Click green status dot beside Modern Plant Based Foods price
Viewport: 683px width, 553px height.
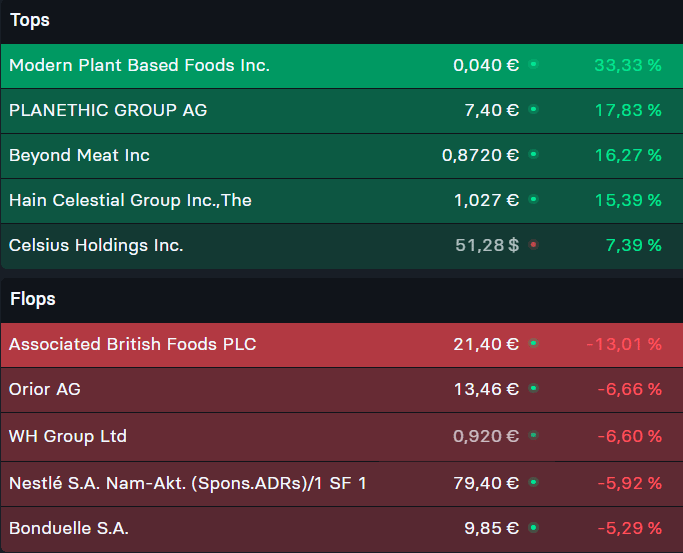click(533, 65)
